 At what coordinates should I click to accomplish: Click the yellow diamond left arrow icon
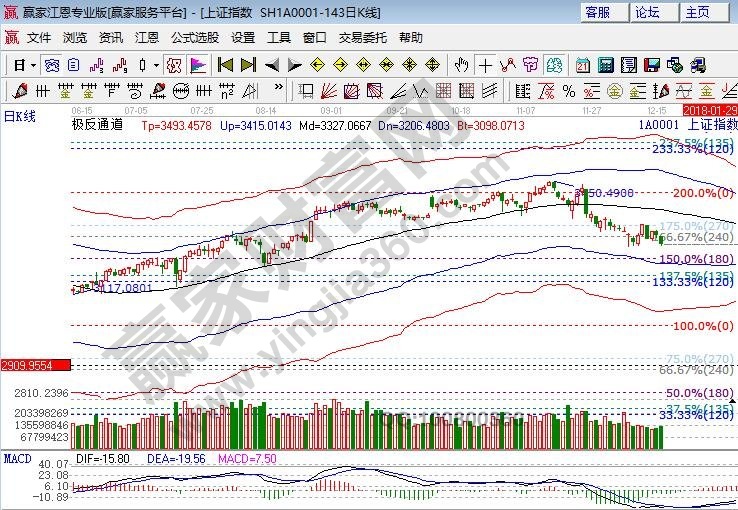pos(317,65)
